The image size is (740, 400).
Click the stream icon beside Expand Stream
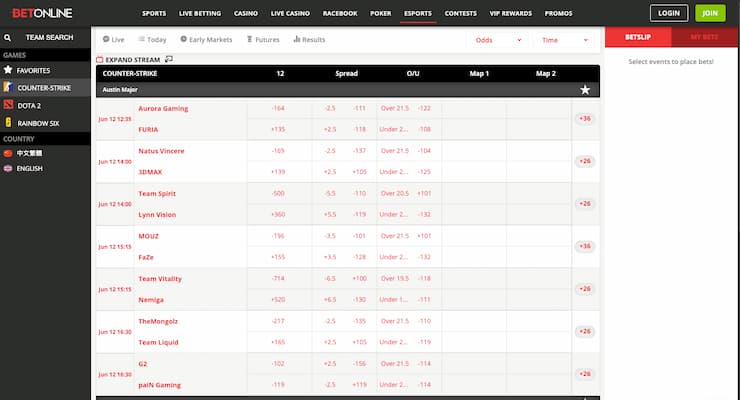click(170, 60)
